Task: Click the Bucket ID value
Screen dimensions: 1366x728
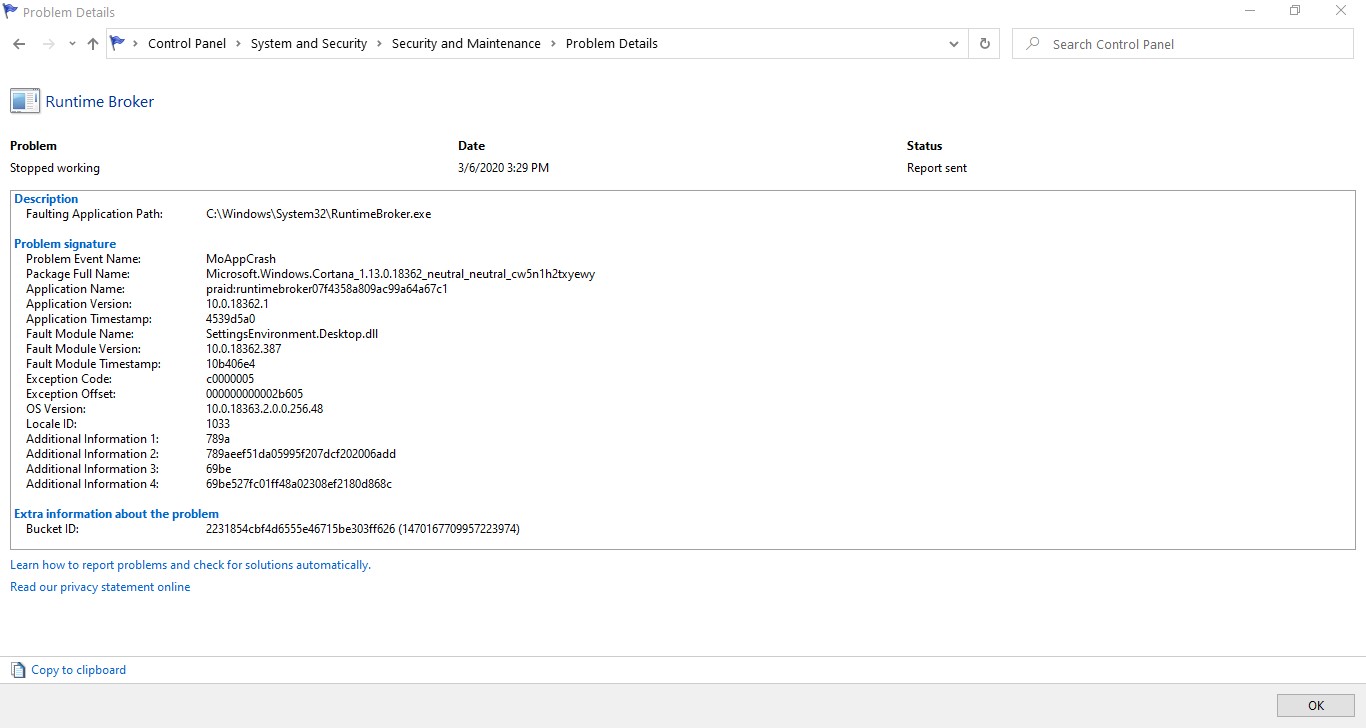Action: click(363, 529)
